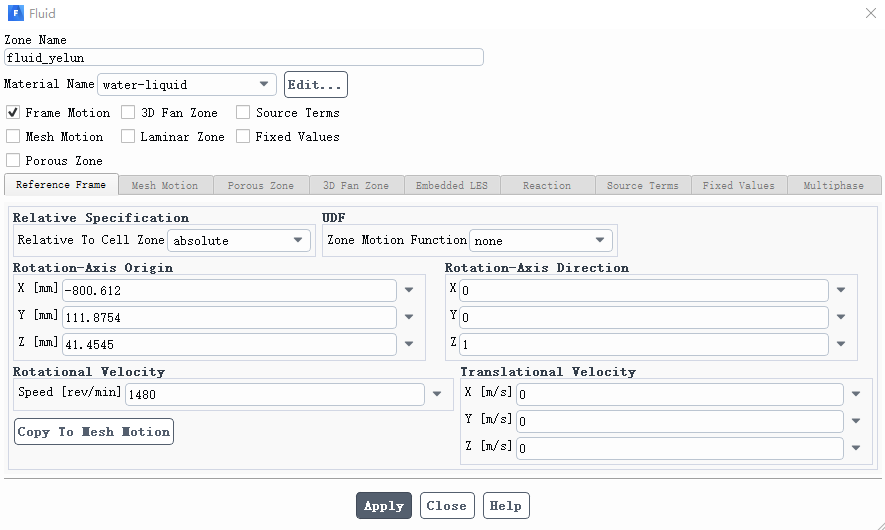Close the Fluid dialog window
Image resolution: width=885 pixels, height=530 pixels.
click(x=870, y=13)
